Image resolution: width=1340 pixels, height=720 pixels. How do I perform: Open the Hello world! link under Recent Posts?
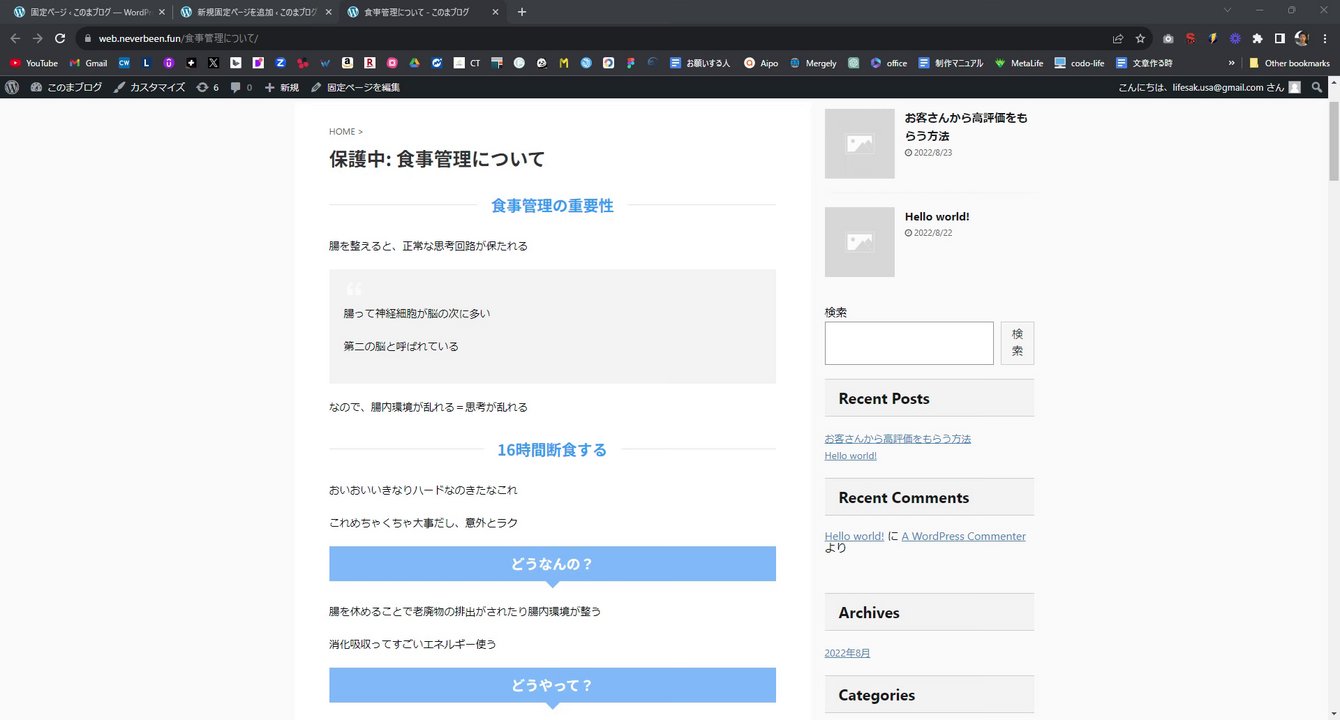coord(850,455)
